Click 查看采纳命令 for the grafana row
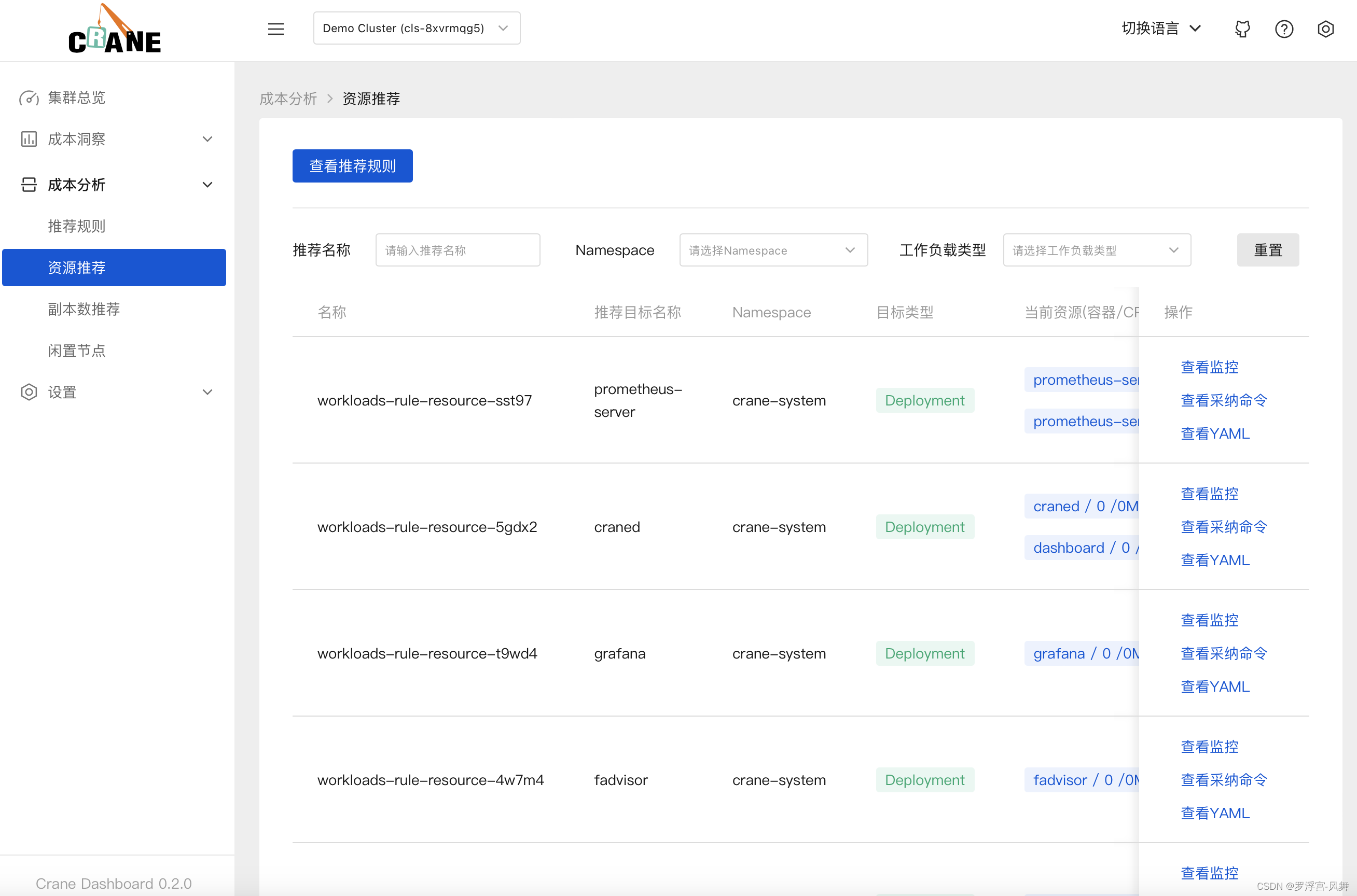 tap(1224, 653)
